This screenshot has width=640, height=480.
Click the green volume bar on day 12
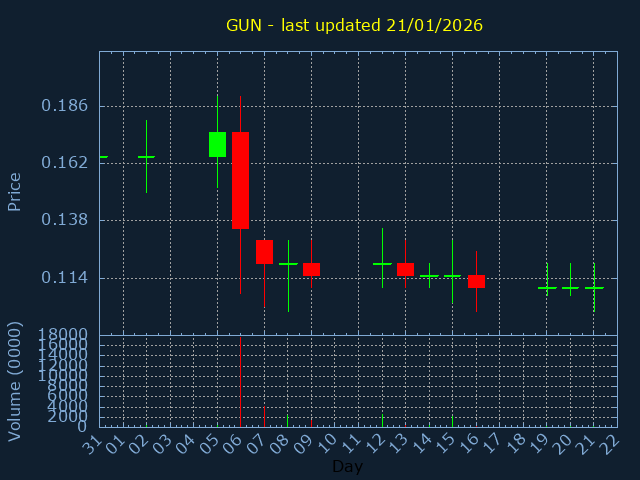click(x=382, y=420)
